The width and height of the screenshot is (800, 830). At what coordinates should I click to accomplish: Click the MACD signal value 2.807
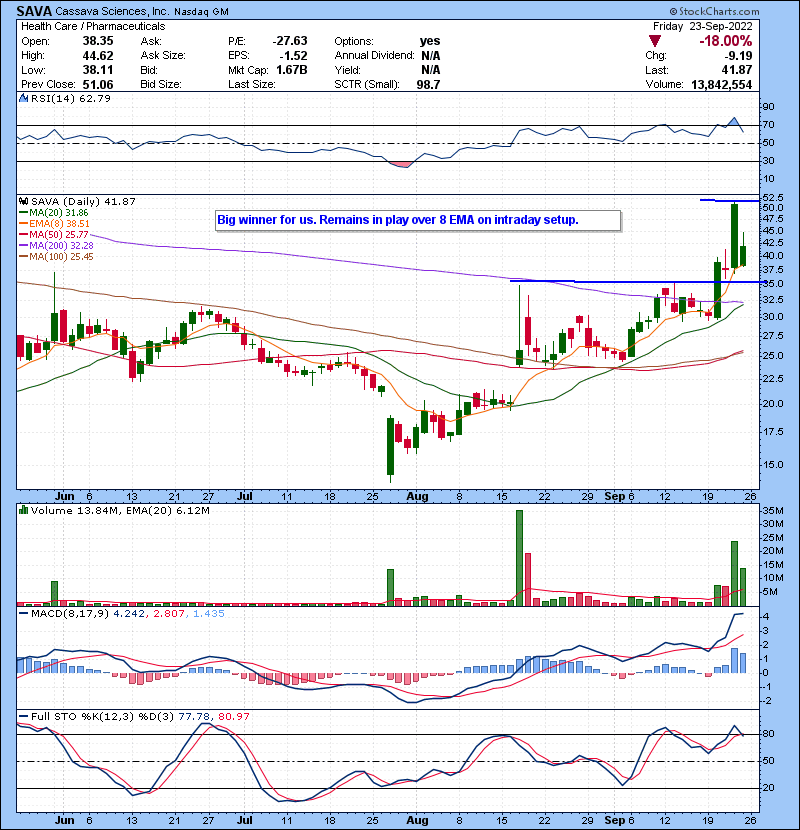(168, 614)
